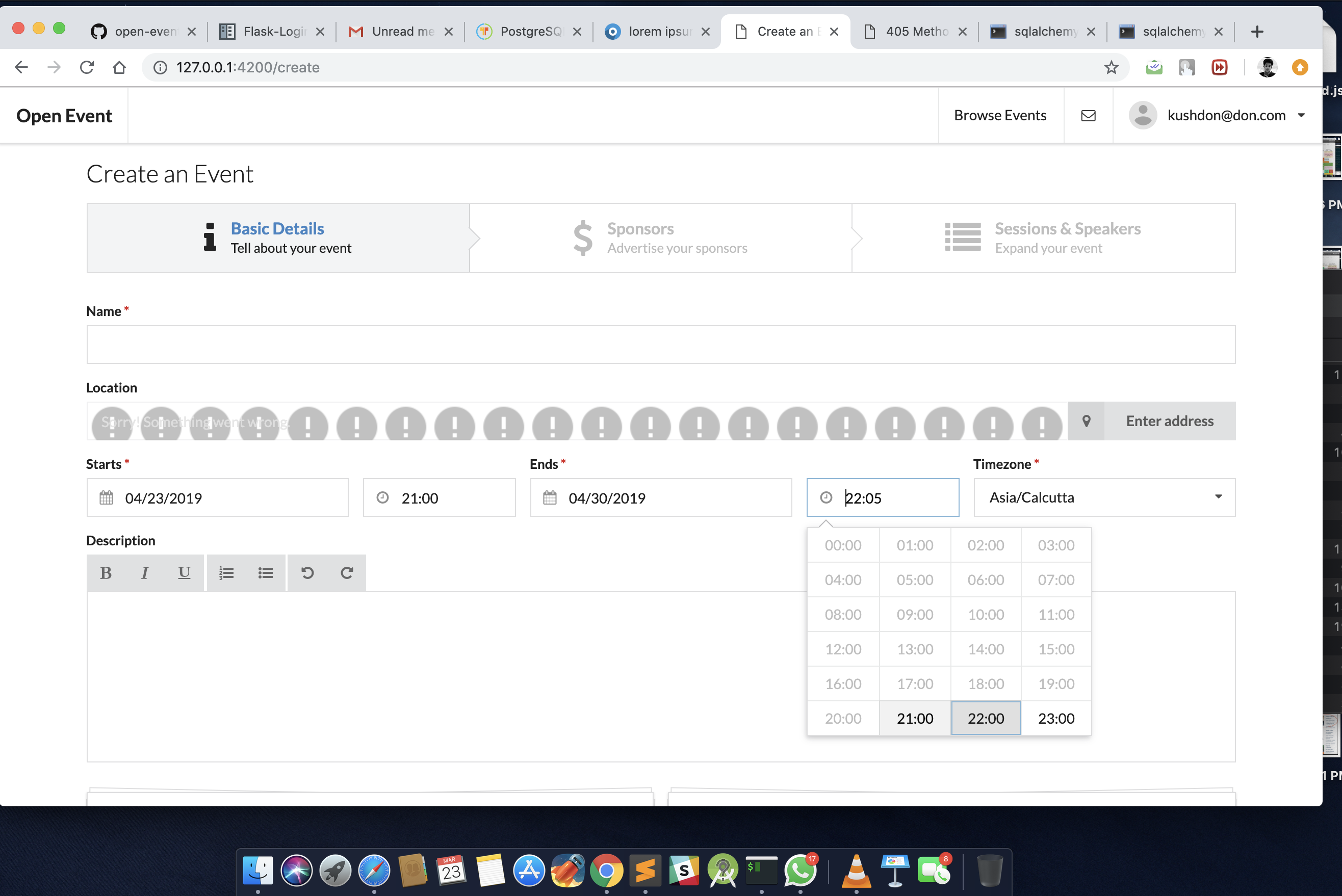The image size is (1342, 896).
Task: Click the redo icon in editor toolbar
Action: point(346,572)
